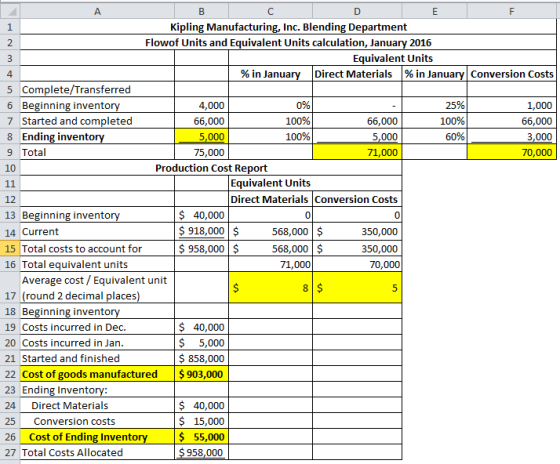The image size is (560, 464).
Task: Select row 15 header
Action: [x=10, y=248]
